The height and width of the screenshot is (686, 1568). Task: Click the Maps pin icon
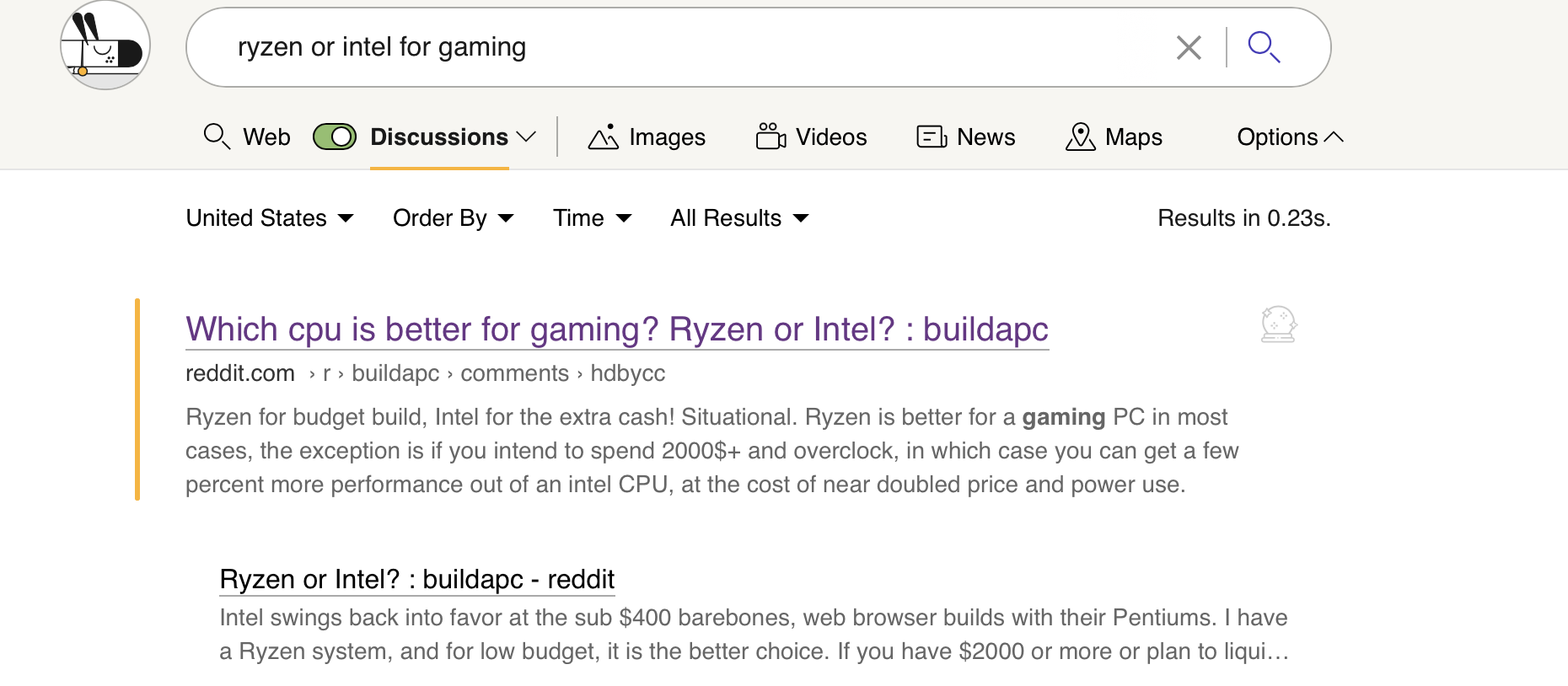pyautogui.click(x=1080, y=137)
